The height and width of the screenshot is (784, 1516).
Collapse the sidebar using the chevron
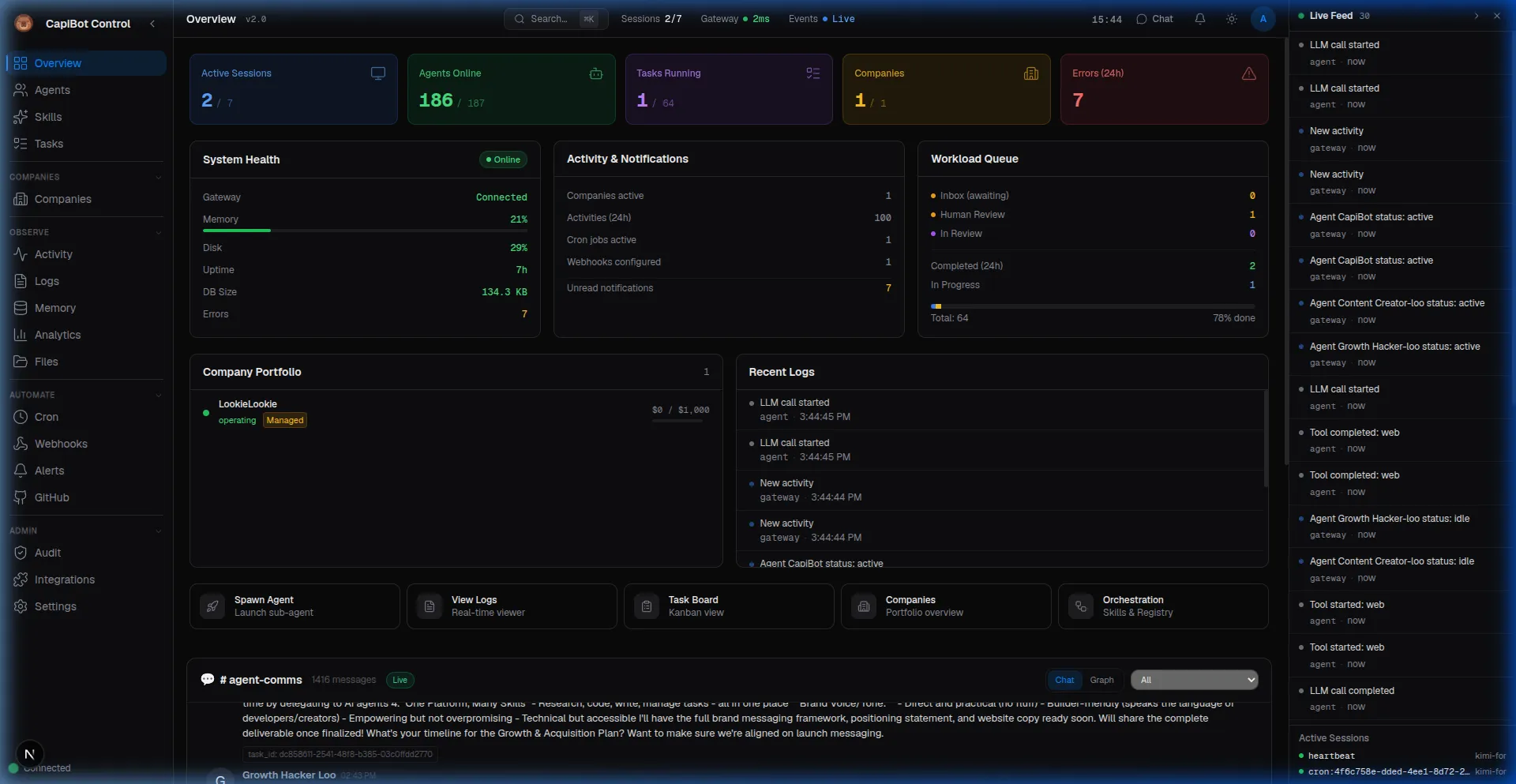pyautogui.click(x=152, y=24)
